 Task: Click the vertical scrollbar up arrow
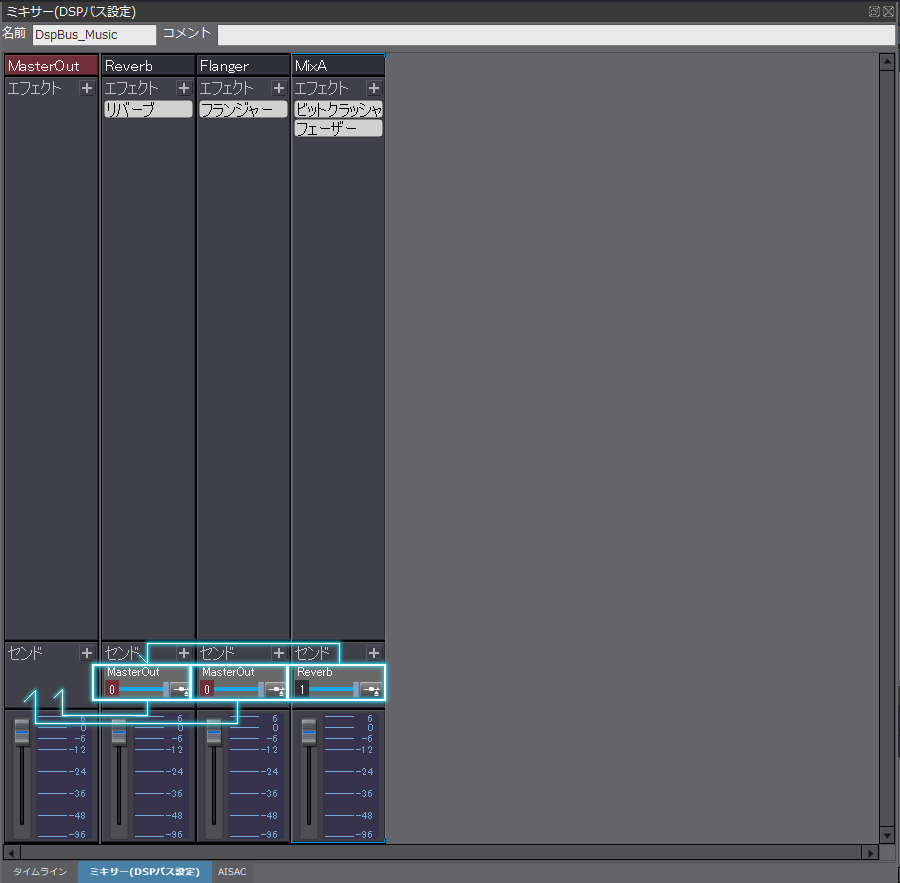point(887,61)
